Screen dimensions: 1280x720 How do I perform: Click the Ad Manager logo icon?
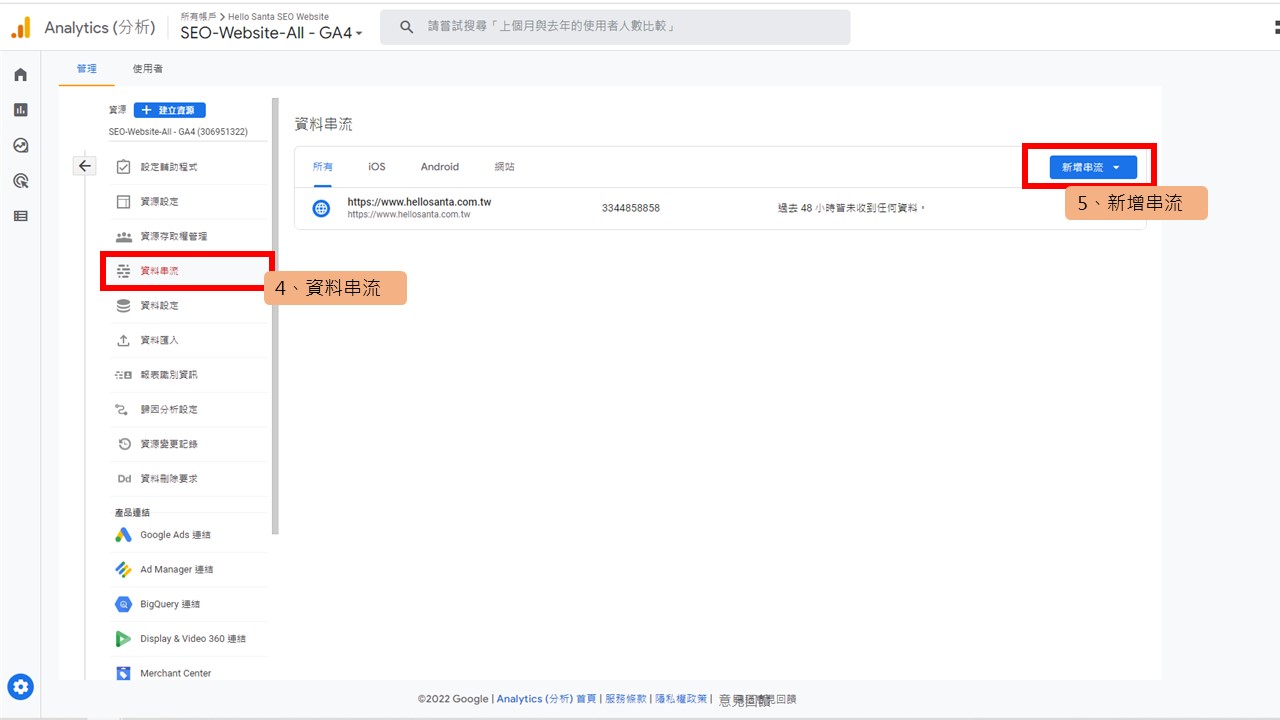pos(123,569)
